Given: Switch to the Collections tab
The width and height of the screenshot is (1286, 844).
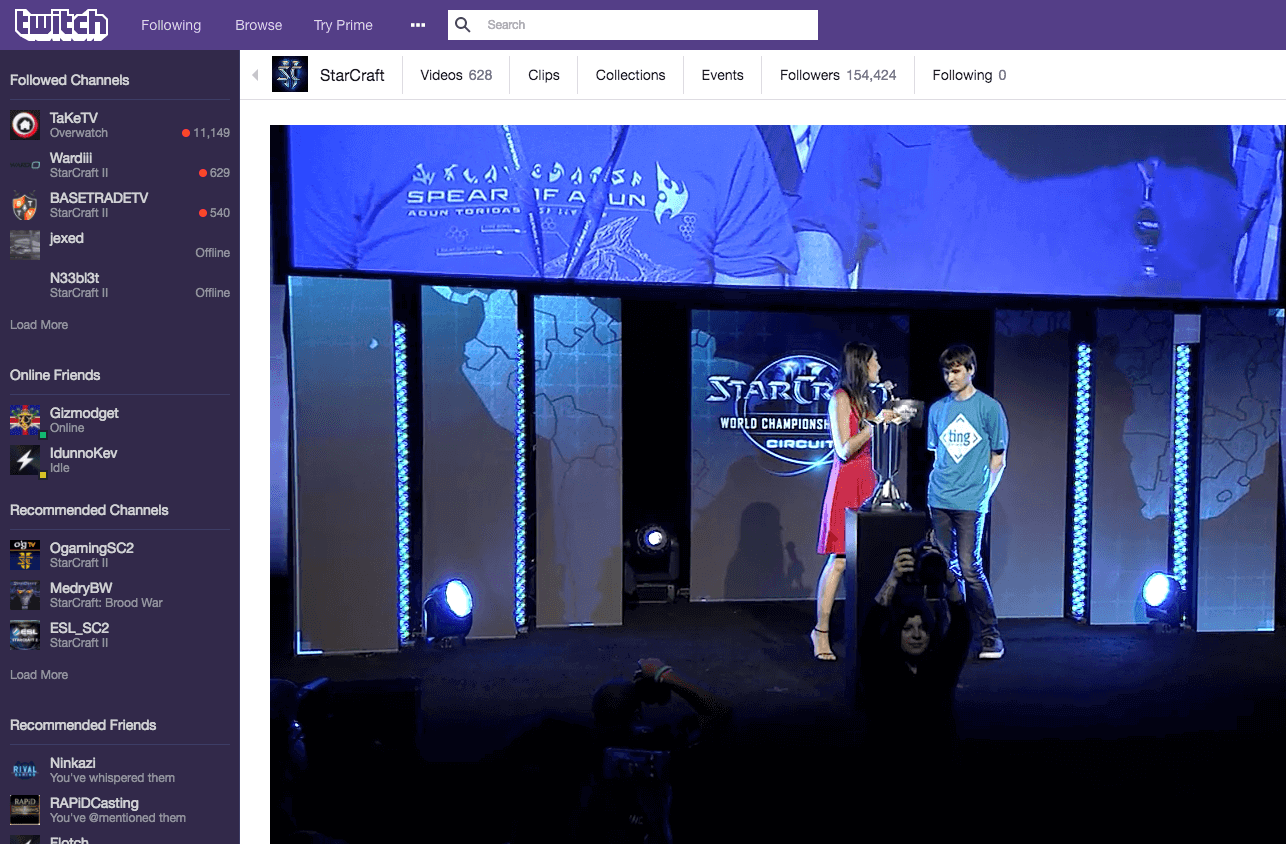Looking at the screenshot, I should [630, 75].
